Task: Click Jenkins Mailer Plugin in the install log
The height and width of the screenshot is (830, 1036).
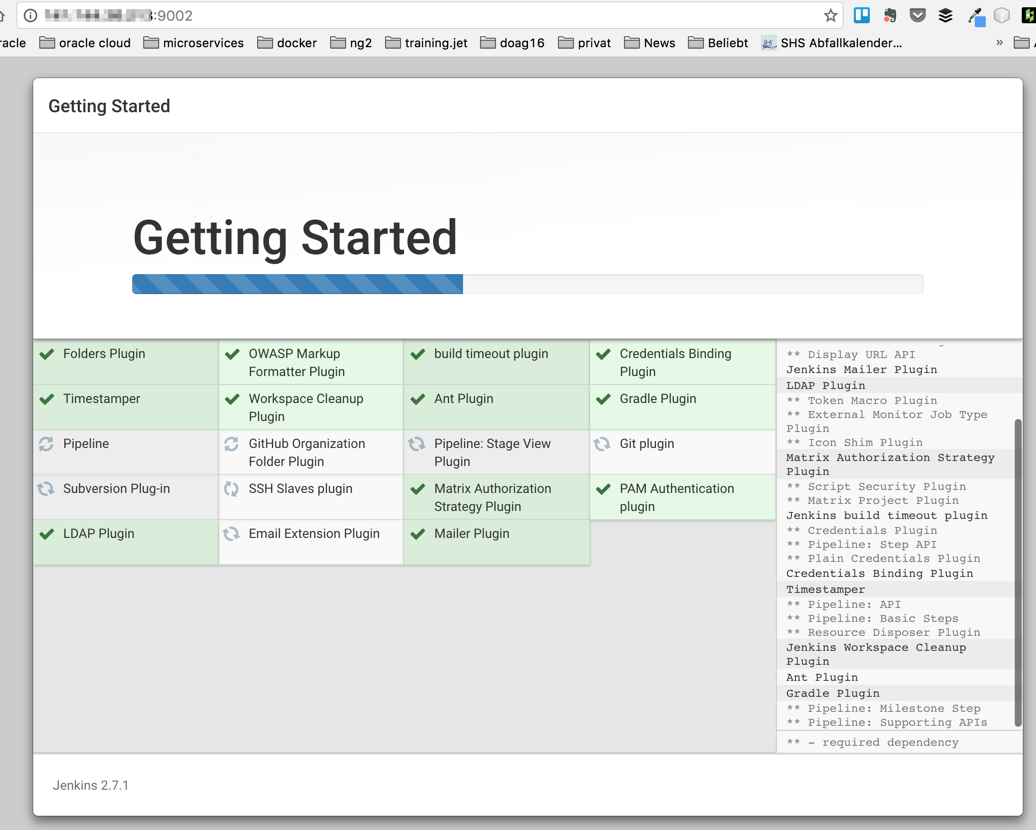Action: pyautogui.click(x=862, y=369)
